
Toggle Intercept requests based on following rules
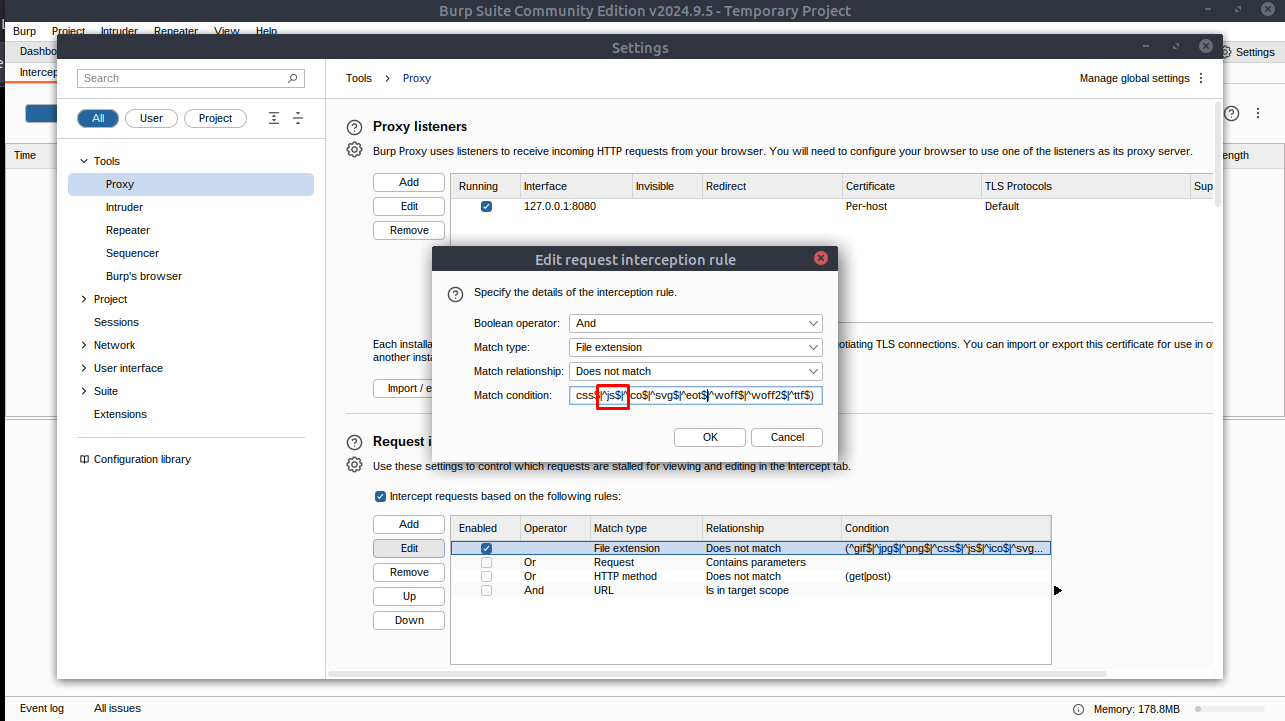tap(380, 496)
